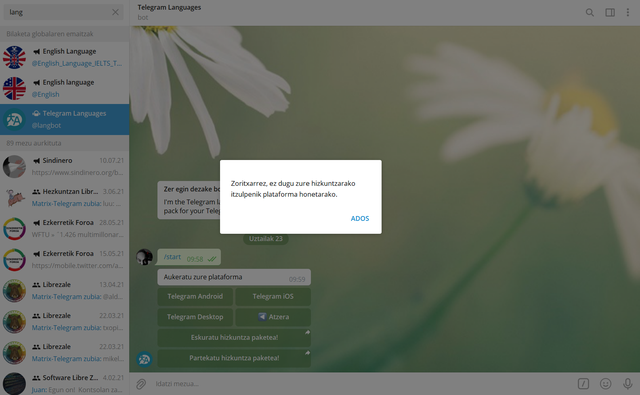Open Software Libre Z... group result
Screen dimensions: 640x395
(64, 382)
